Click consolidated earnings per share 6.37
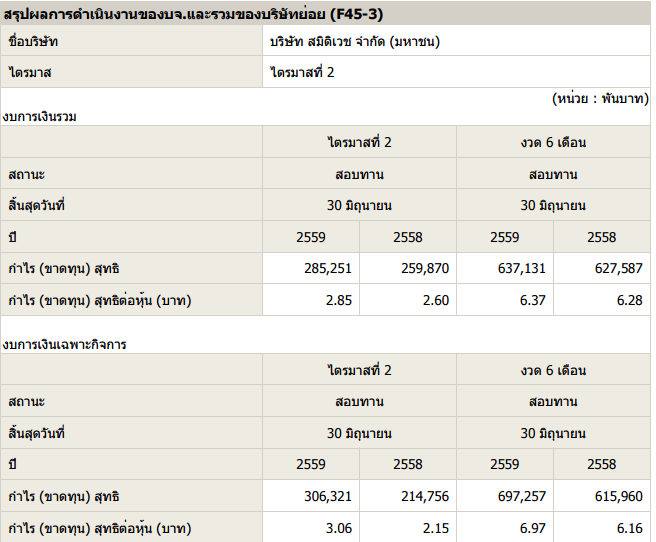The width and height of the screenshot is (656, 542). coord(533,300)
